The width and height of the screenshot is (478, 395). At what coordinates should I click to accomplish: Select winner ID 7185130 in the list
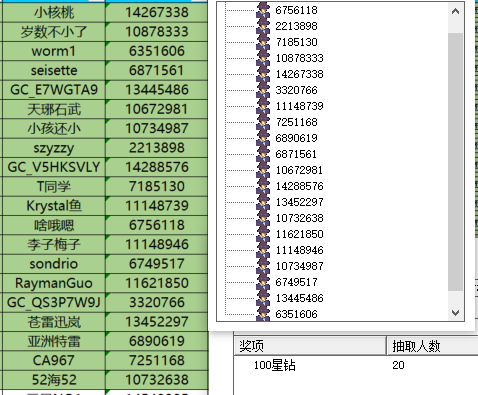click(x=296, y=42)
